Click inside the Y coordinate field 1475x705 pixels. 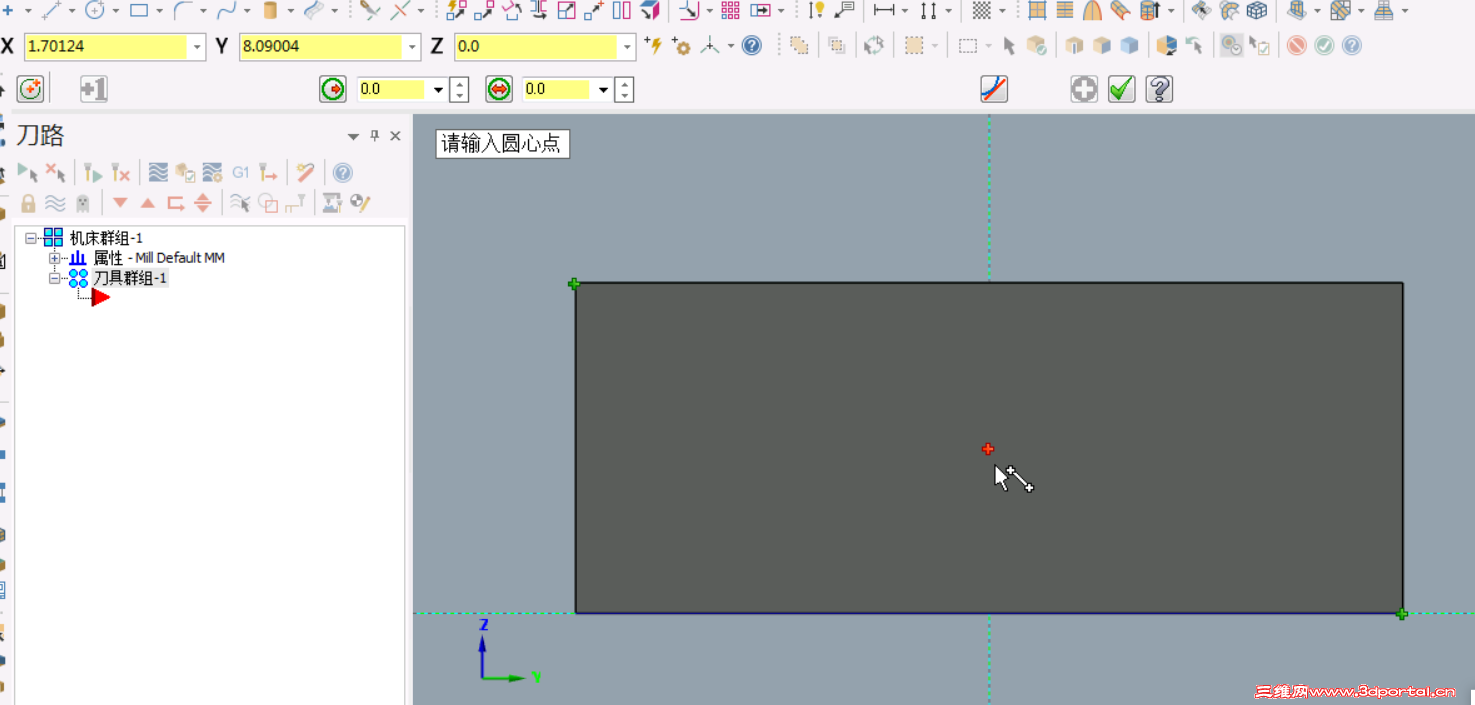[x=322, y=46]
